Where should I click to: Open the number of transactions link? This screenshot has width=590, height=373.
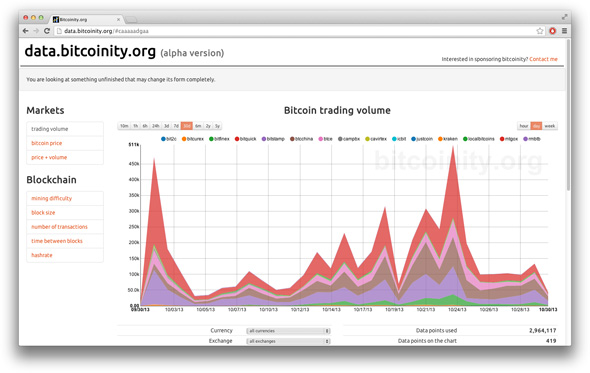[59, 227]
